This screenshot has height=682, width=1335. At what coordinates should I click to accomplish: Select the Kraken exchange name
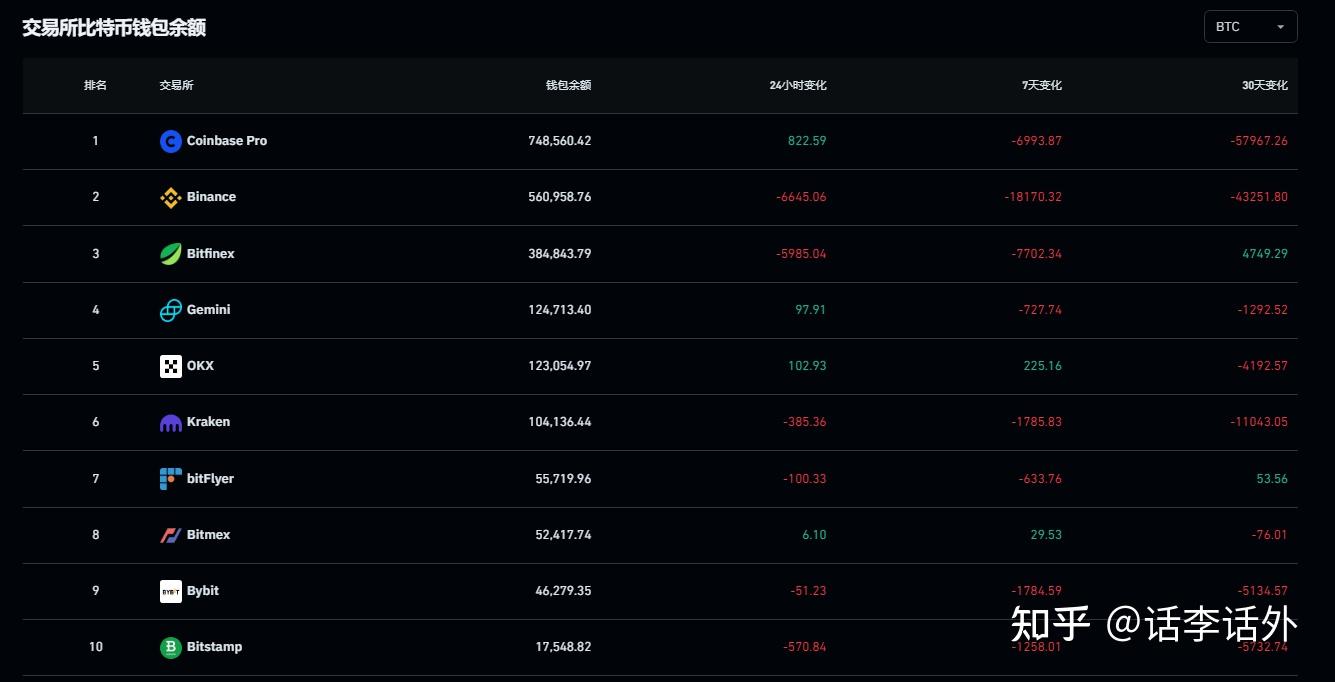208,422
